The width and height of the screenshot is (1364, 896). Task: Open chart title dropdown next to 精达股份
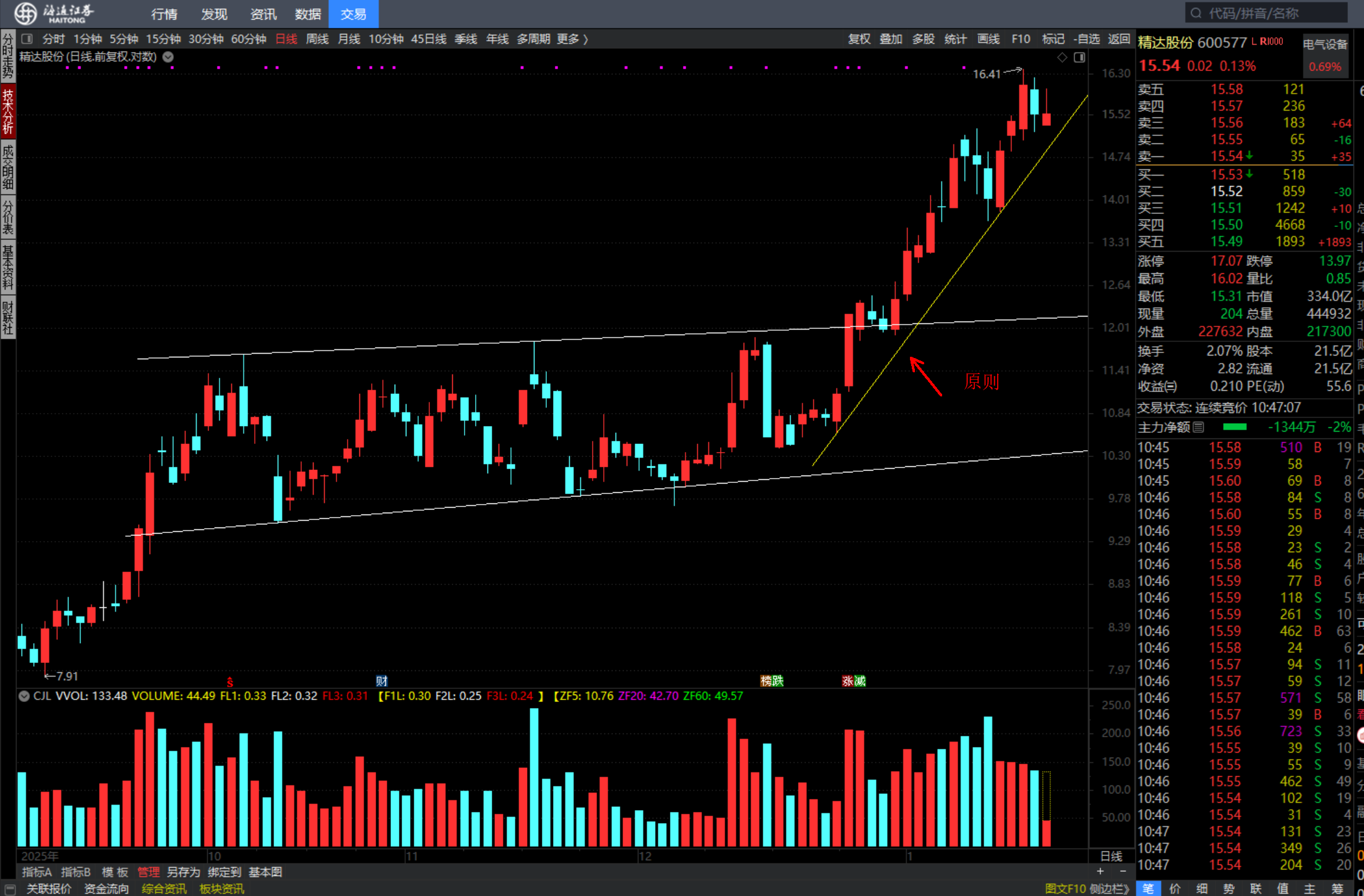(168, 57)
